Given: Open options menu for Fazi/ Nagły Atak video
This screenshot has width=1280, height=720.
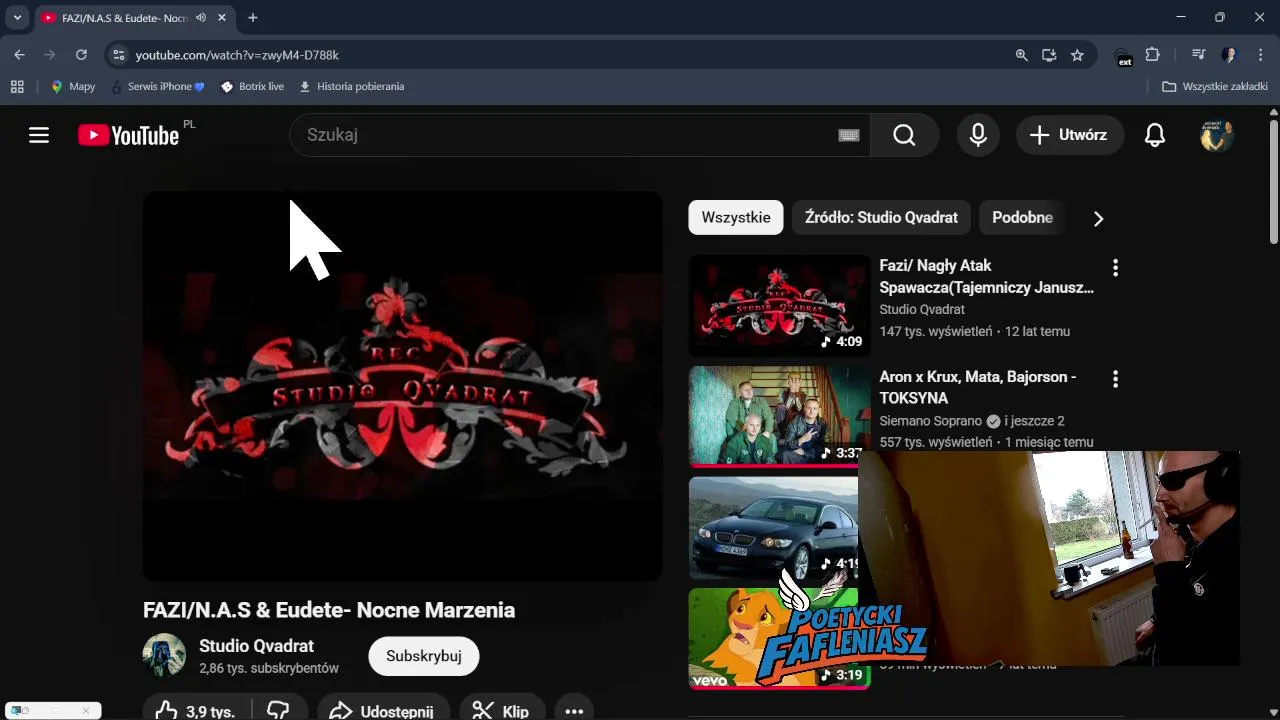Looking at the screenshot, I should tap(1115, 268).
